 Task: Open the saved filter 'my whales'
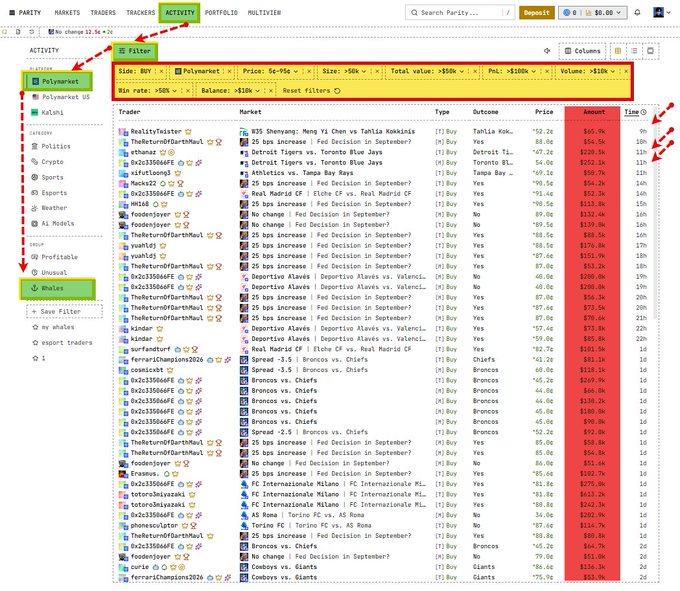[x=53, y=327]
